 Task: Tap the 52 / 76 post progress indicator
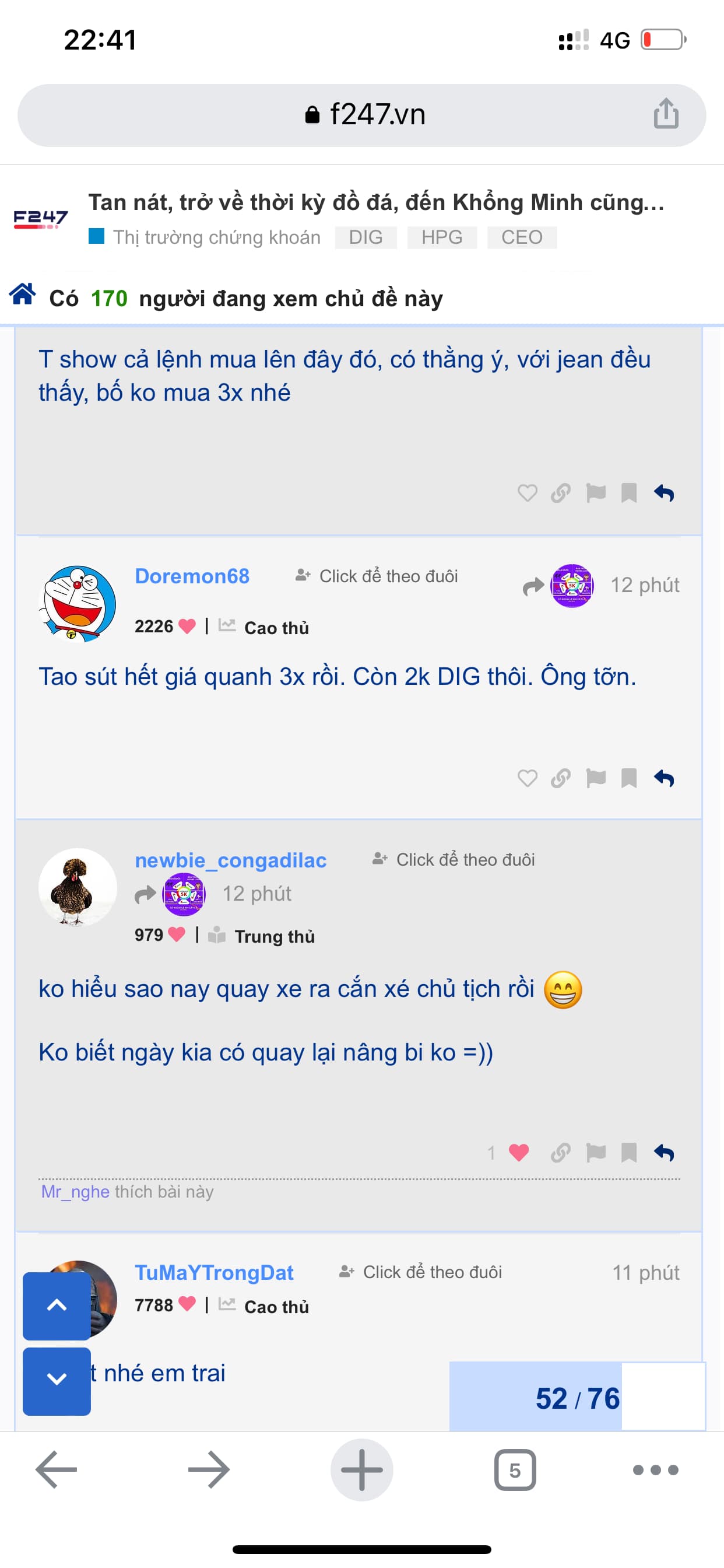coord(577,1398)
